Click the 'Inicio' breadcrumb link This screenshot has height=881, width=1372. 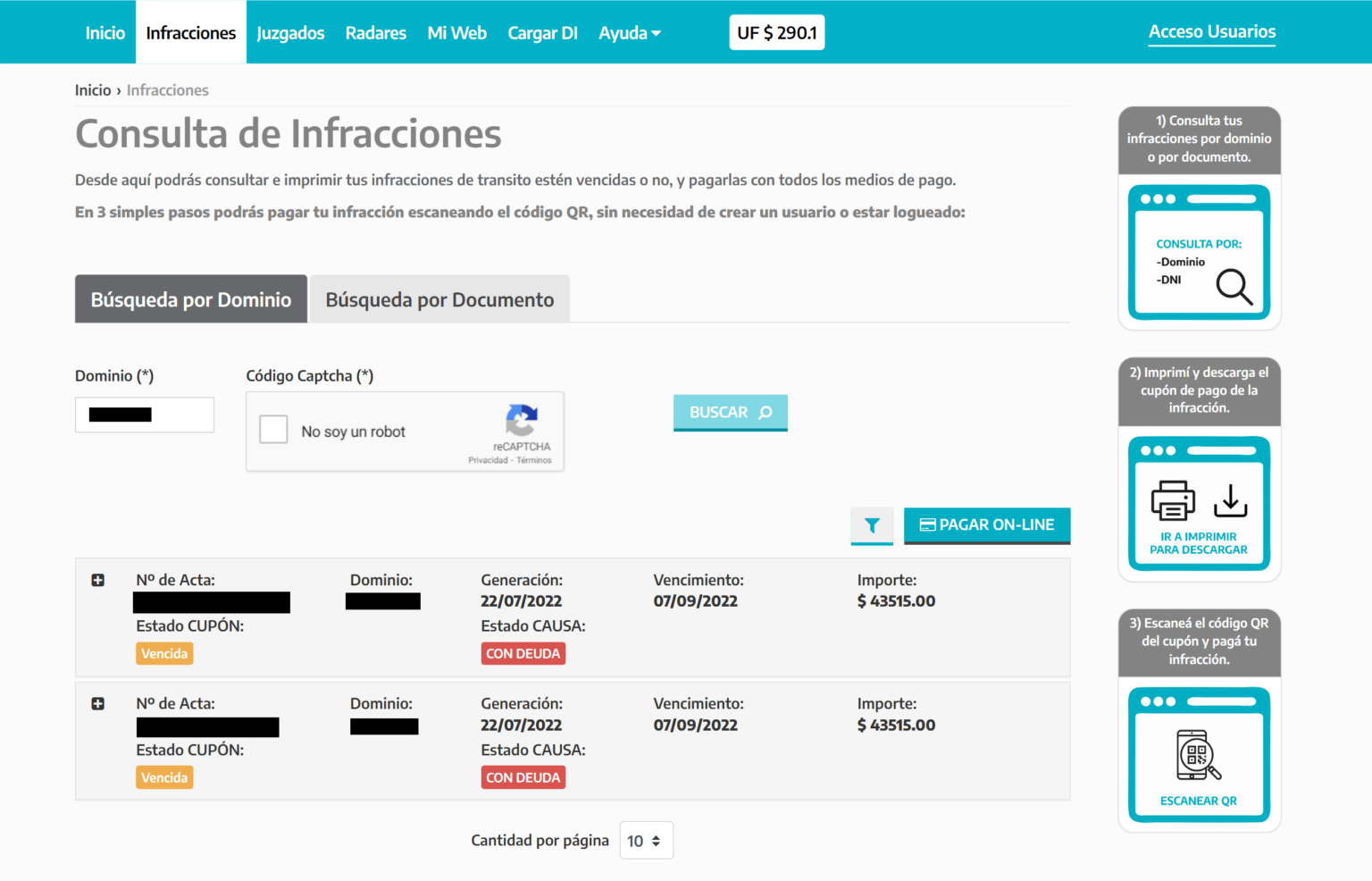tap(93, 89)
